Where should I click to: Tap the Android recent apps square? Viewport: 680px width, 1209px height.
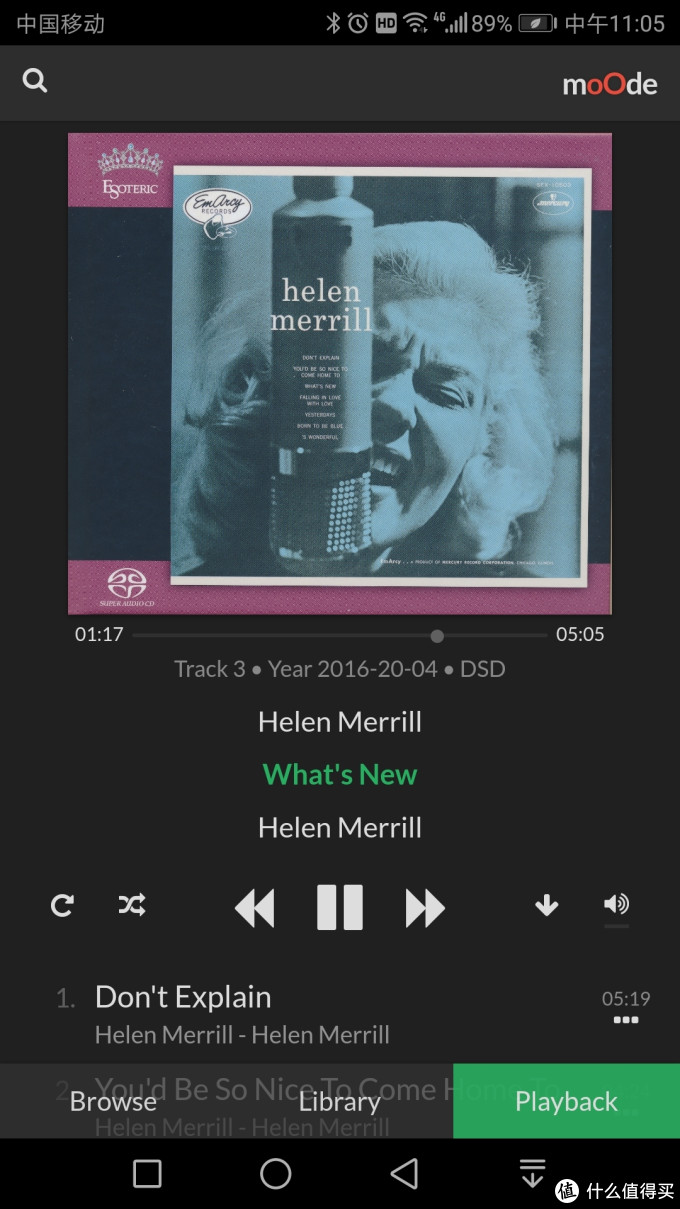pyautogui.click(x=147, y=1174)
